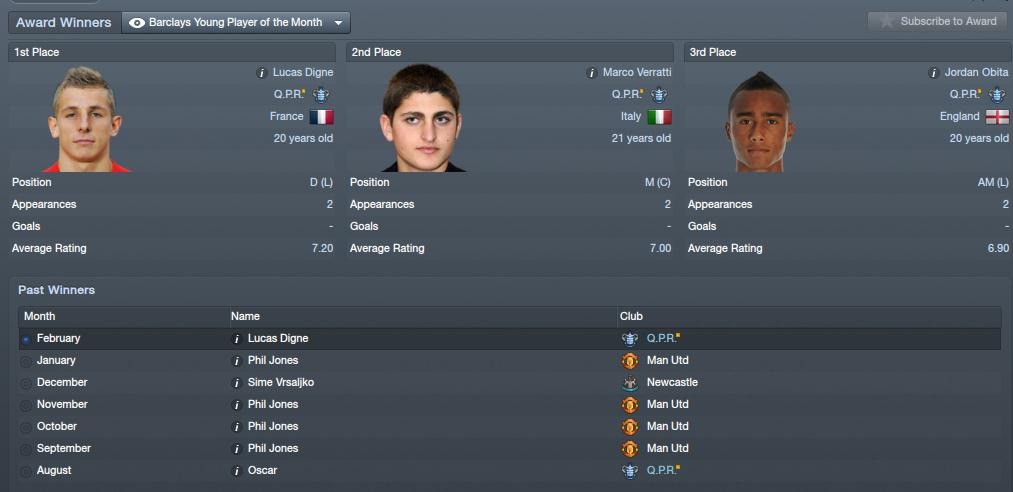Click the Italy flag icon
This screenshot has width=1013, height=492.
[659, 117]
